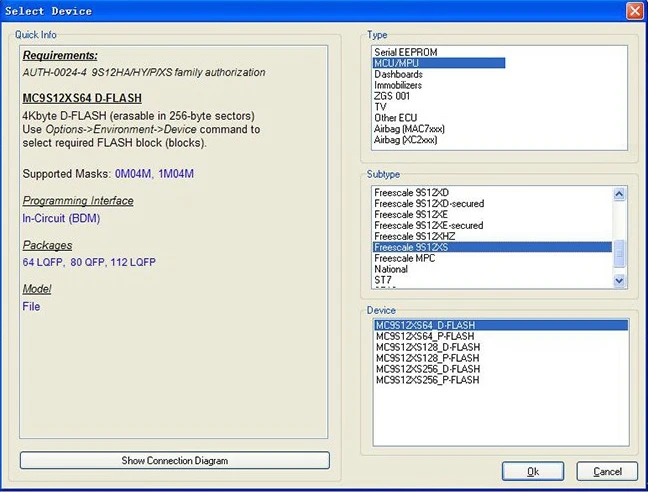This screenshot has width=648, height=492.
Task: Close the Select Device dialog
Action: tap(634, 11)
